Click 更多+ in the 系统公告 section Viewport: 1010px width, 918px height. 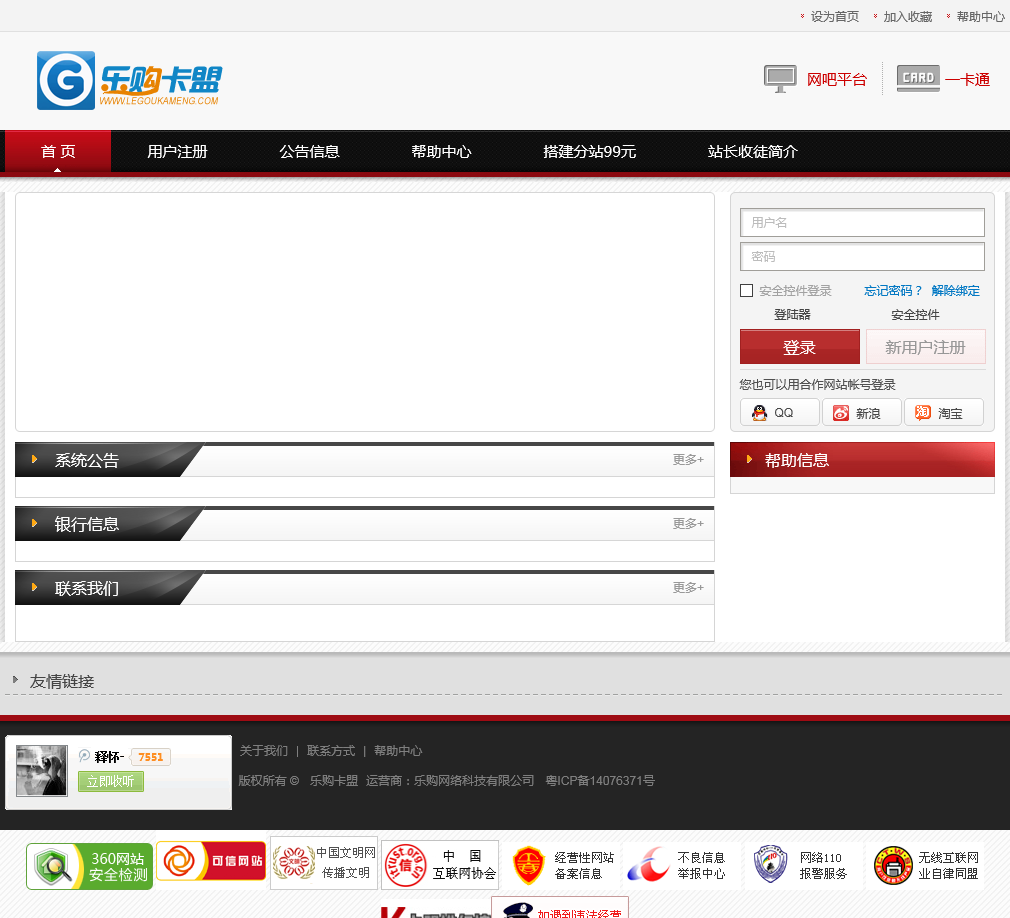tap(688, 459)
